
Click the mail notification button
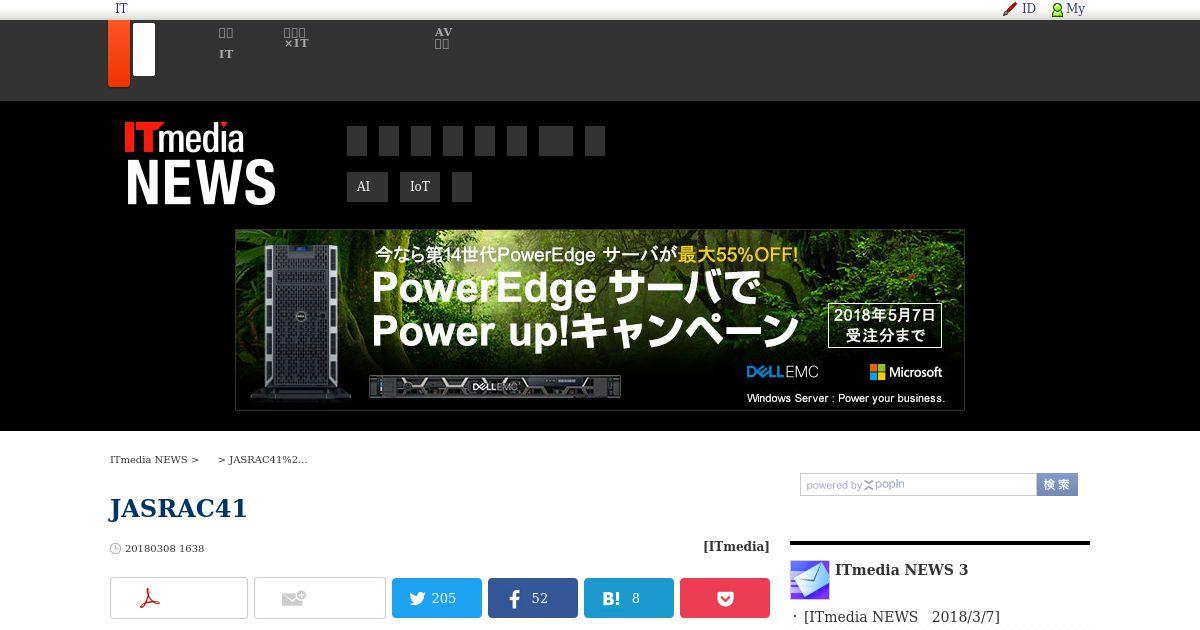320,598
